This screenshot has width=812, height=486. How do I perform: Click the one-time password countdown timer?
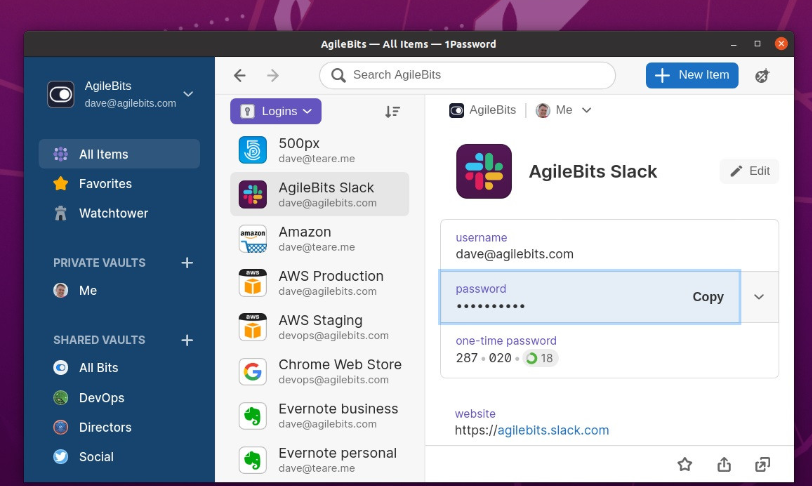click(x=540, y=358)
